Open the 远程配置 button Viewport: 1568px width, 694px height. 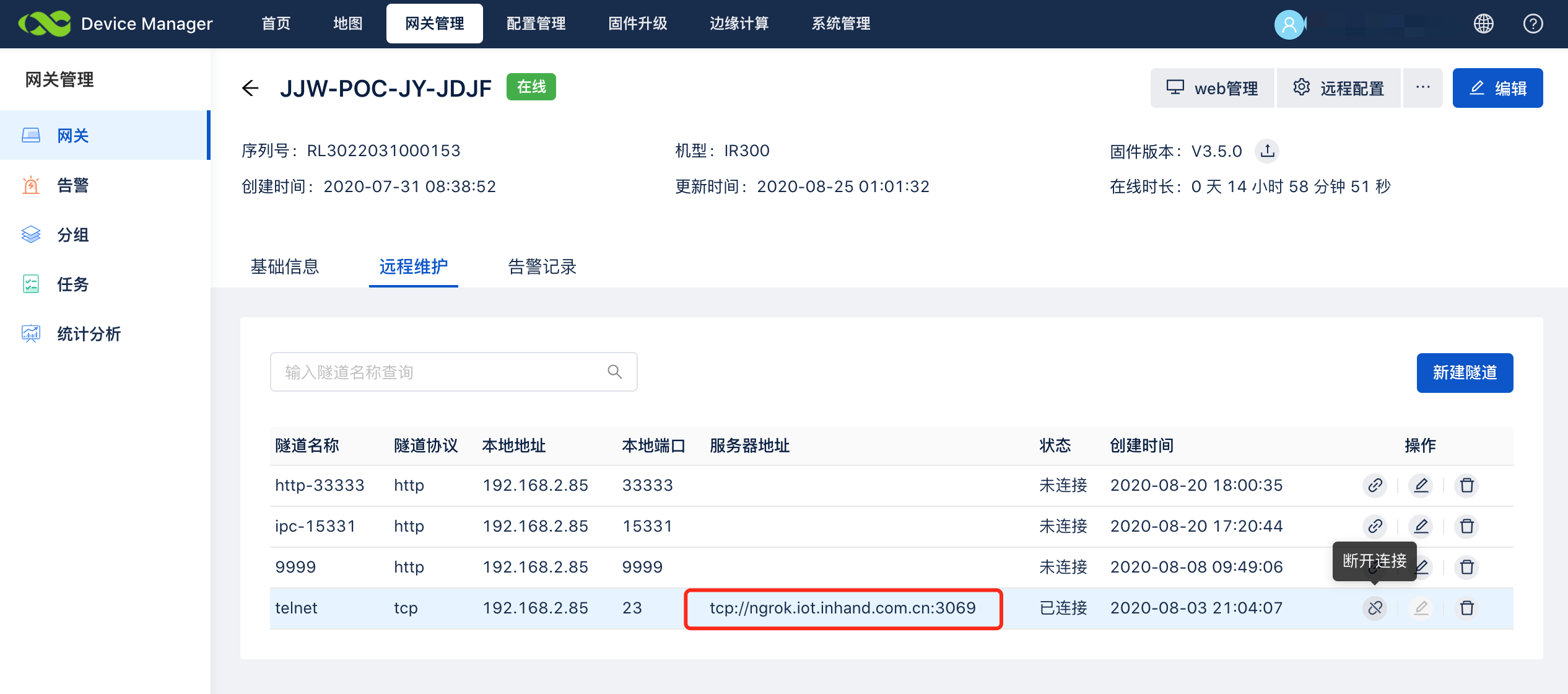(x=1338, y=88)
